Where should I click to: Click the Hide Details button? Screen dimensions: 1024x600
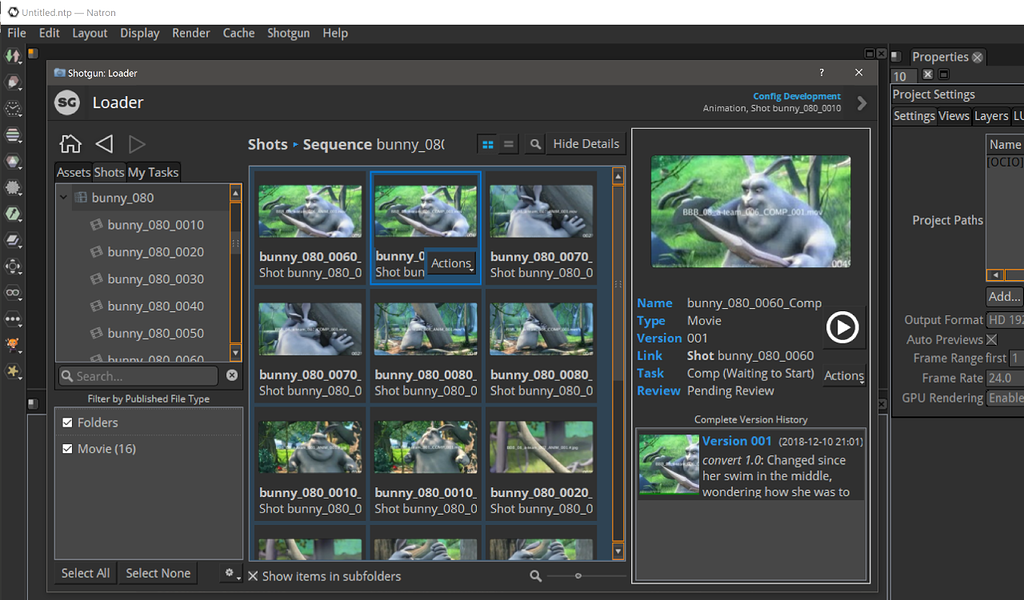pos(585,144)
